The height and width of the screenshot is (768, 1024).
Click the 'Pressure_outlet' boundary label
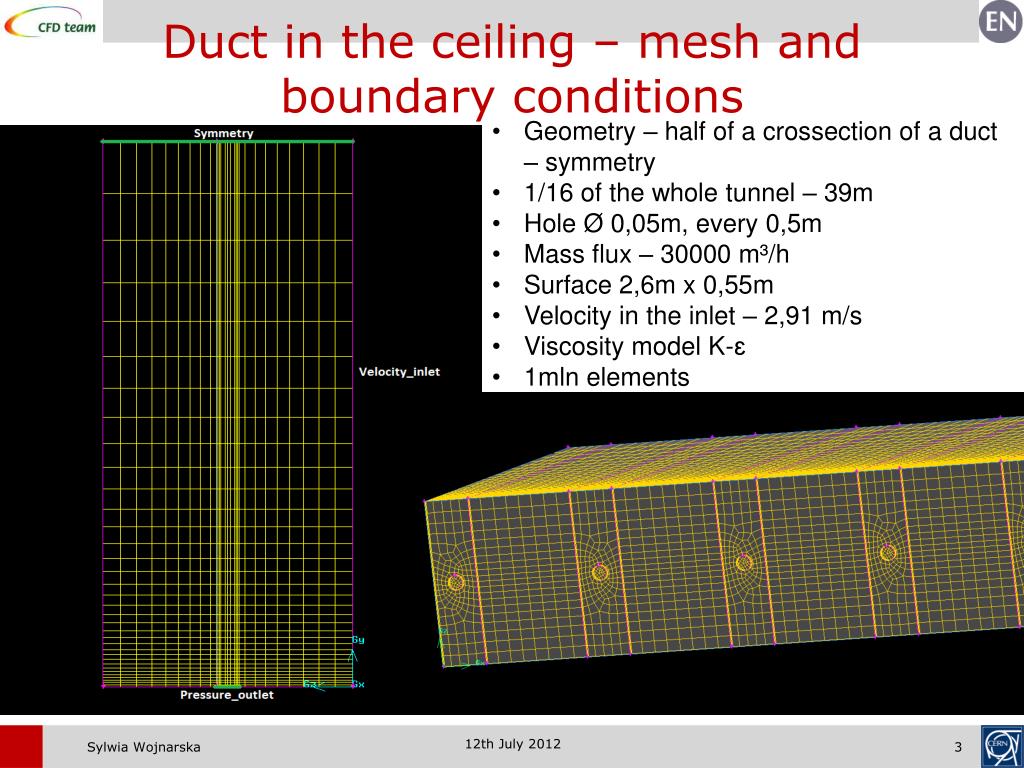pos(227,695)
